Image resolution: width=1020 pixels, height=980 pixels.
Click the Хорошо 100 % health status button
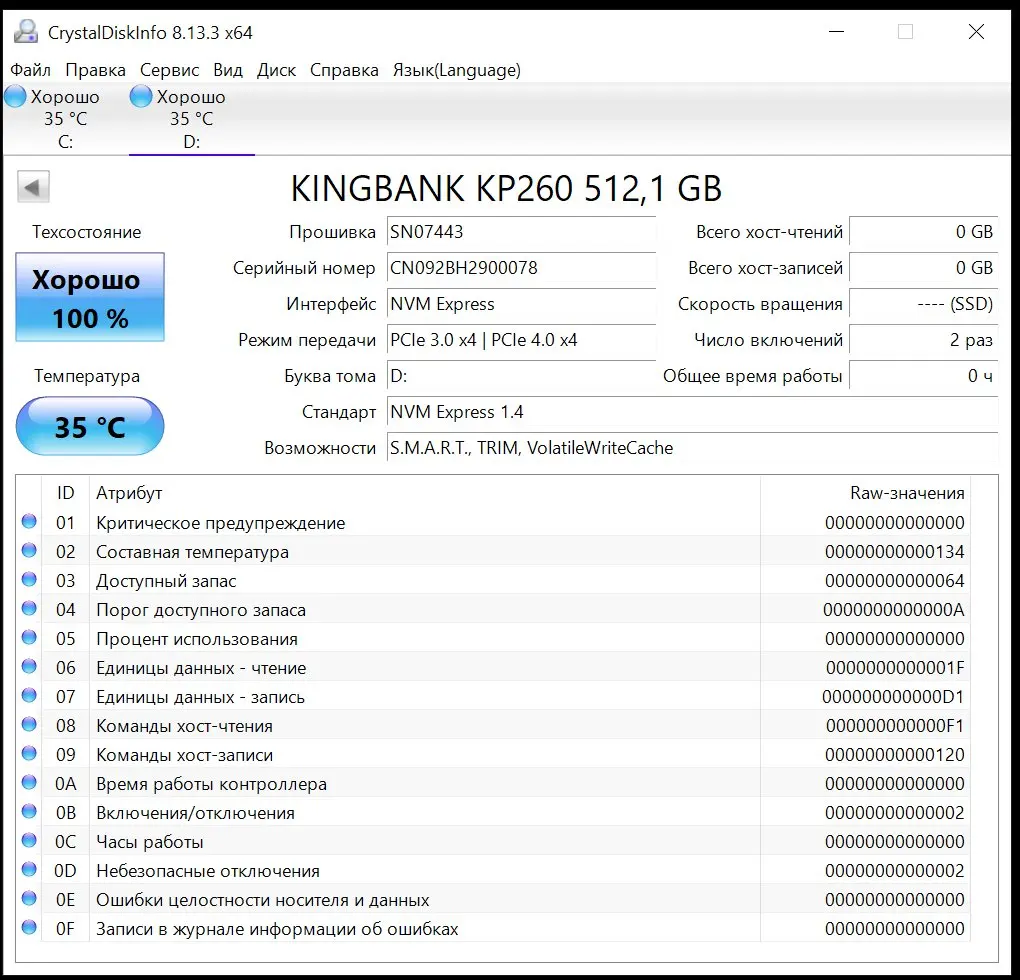pos(90,297)
